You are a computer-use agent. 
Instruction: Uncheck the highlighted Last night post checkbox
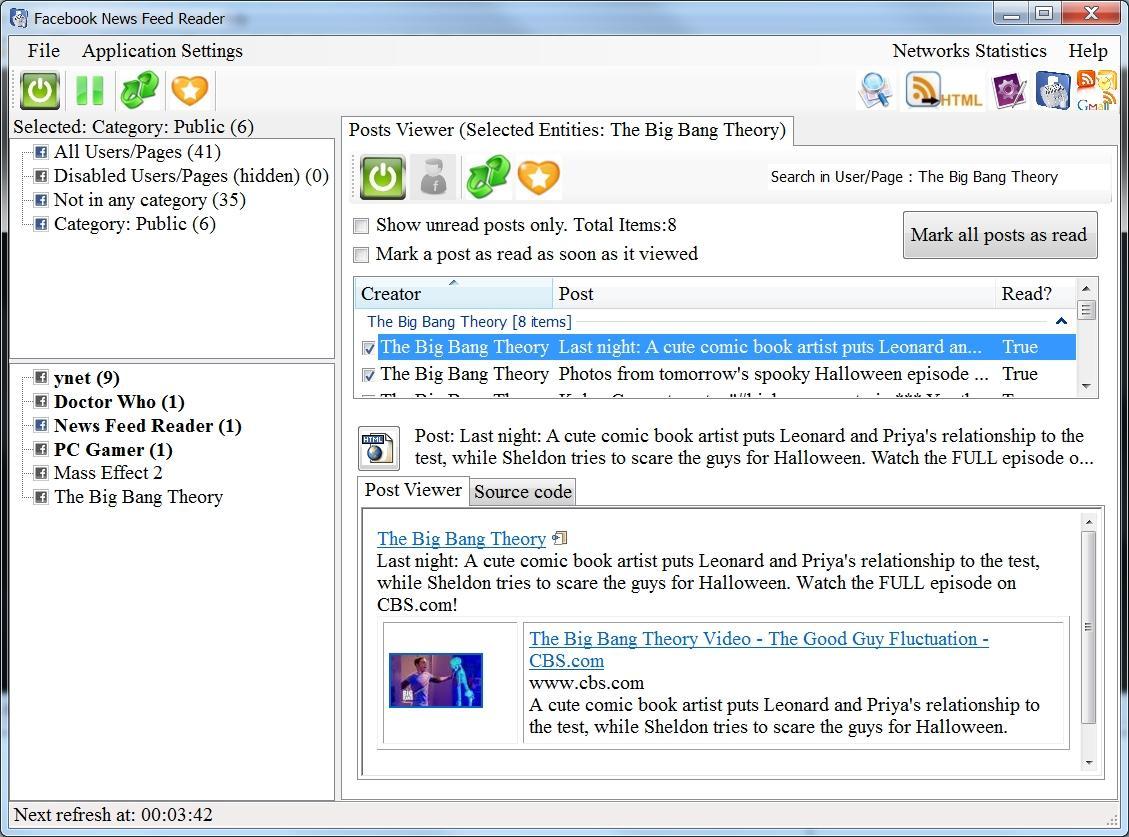pos(369,349)
